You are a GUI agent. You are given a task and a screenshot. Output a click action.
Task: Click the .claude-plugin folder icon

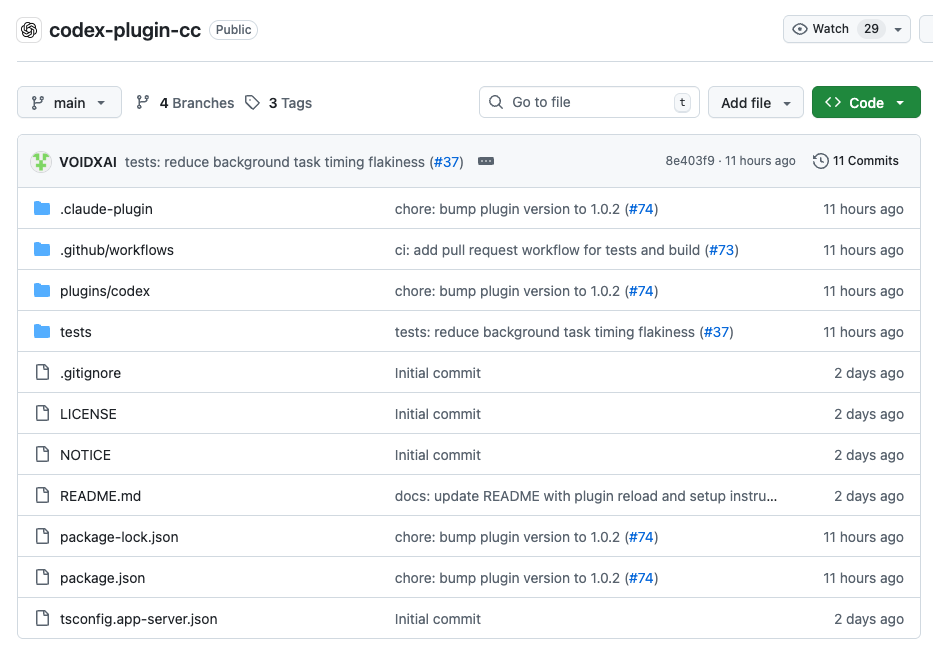pyautogui.click(x=42, y=209)
